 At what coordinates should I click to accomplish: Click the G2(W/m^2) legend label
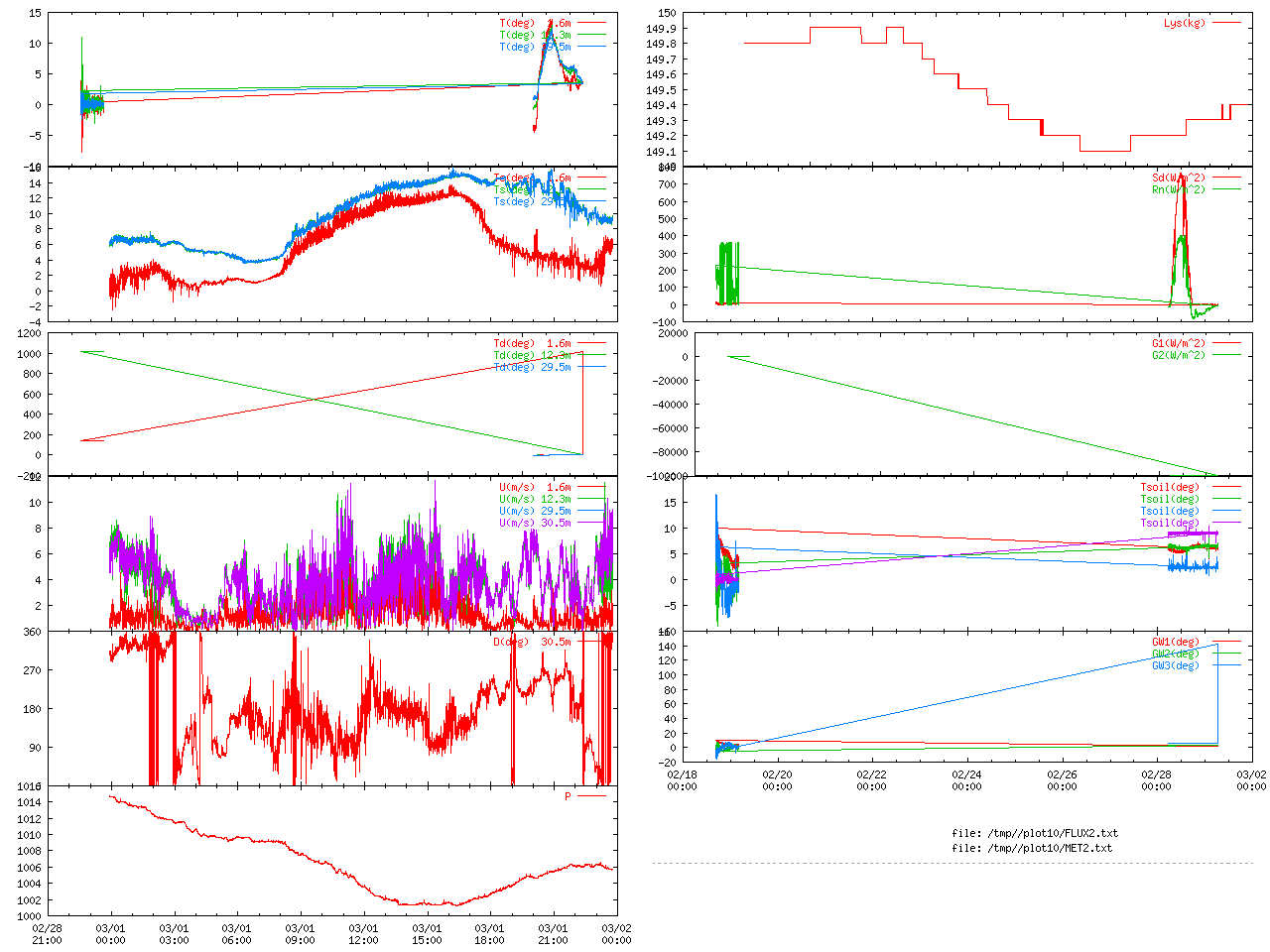1179,355
